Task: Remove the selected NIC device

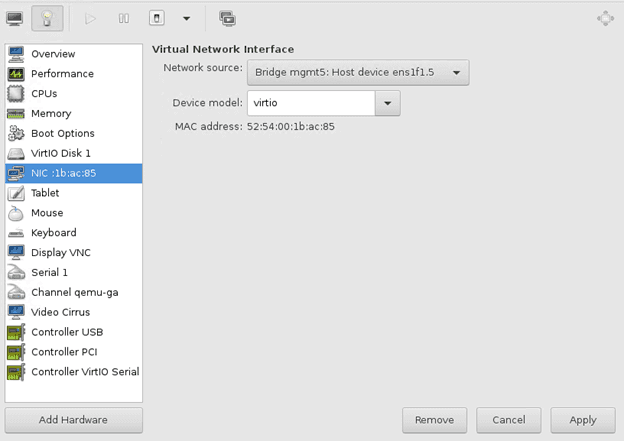Action: click(434, 420)
